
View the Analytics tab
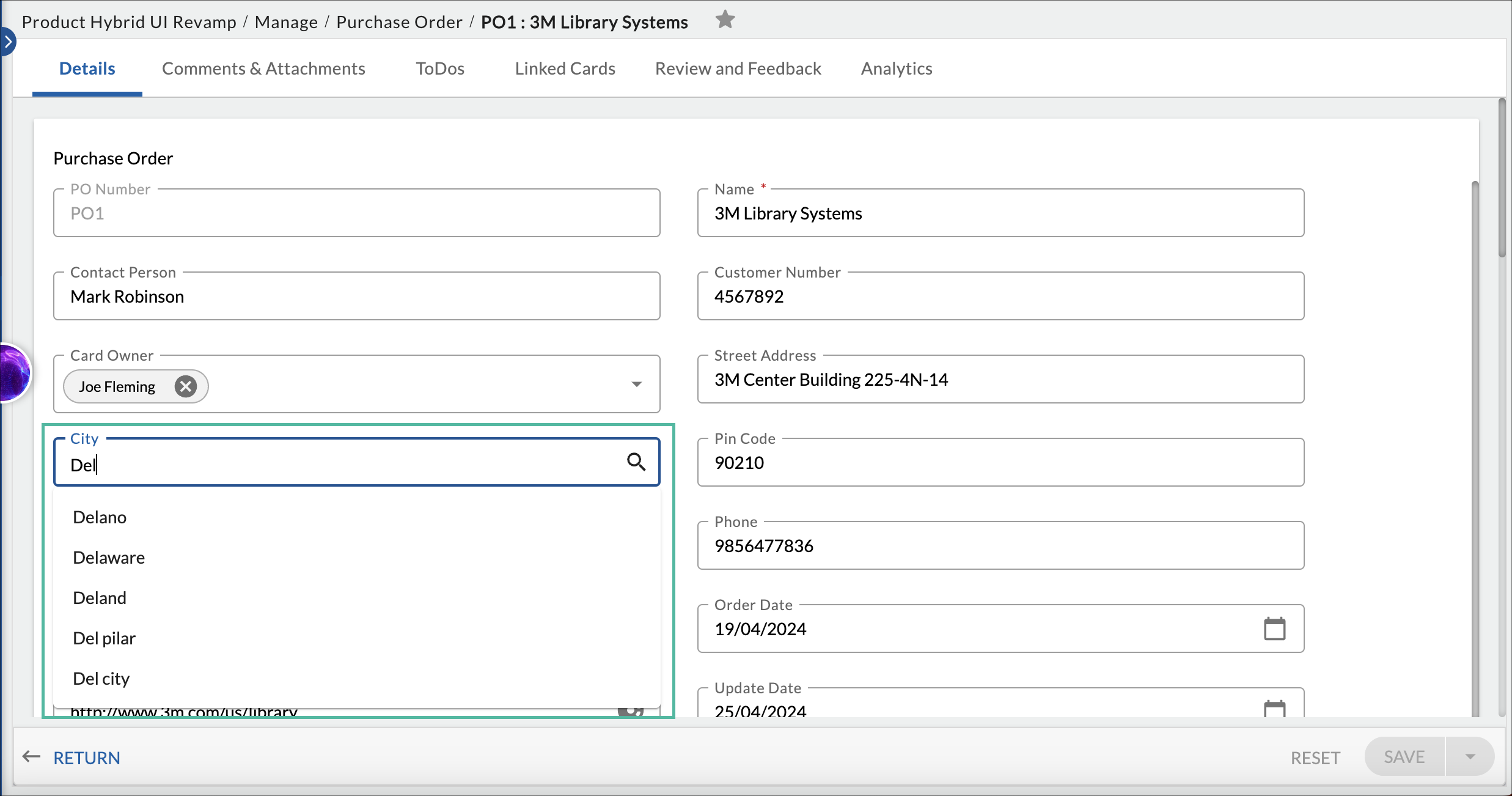(x=897, y=68)
